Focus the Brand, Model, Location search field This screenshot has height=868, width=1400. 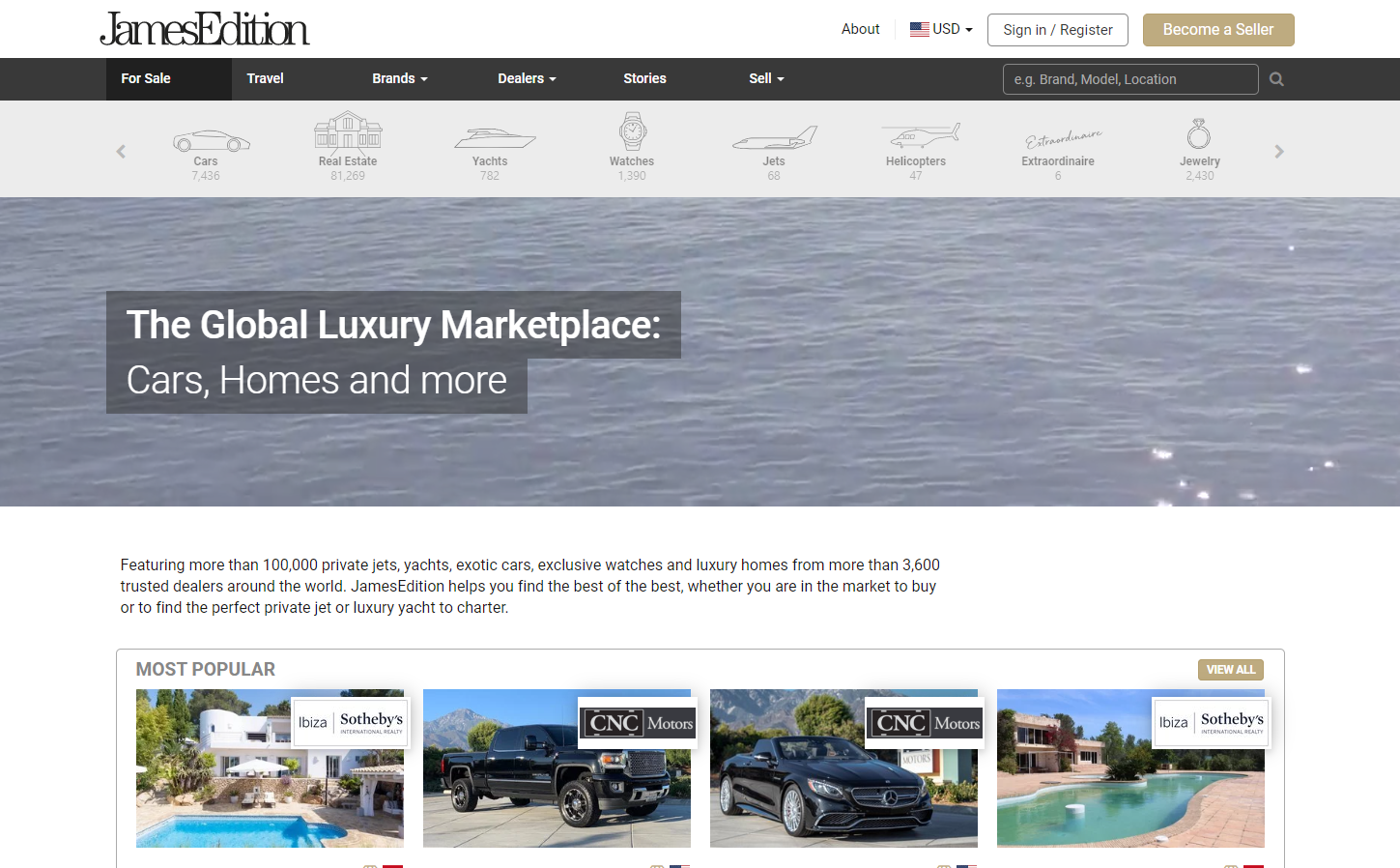click(x=1130, y=79)
